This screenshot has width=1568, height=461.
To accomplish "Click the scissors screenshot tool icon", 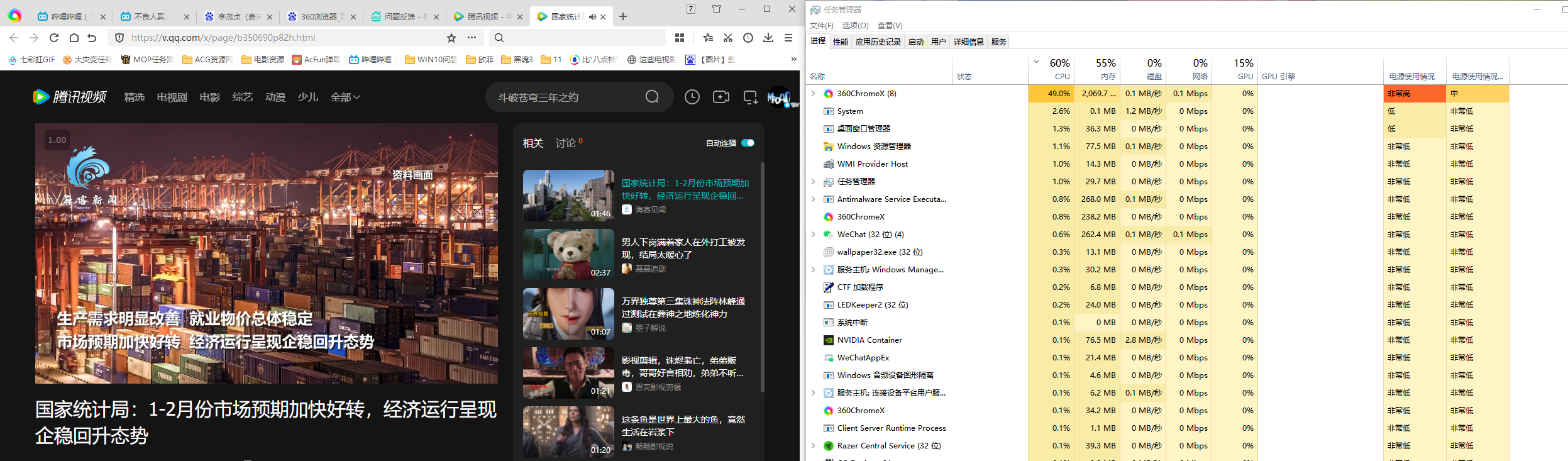I will click(728, 38).
